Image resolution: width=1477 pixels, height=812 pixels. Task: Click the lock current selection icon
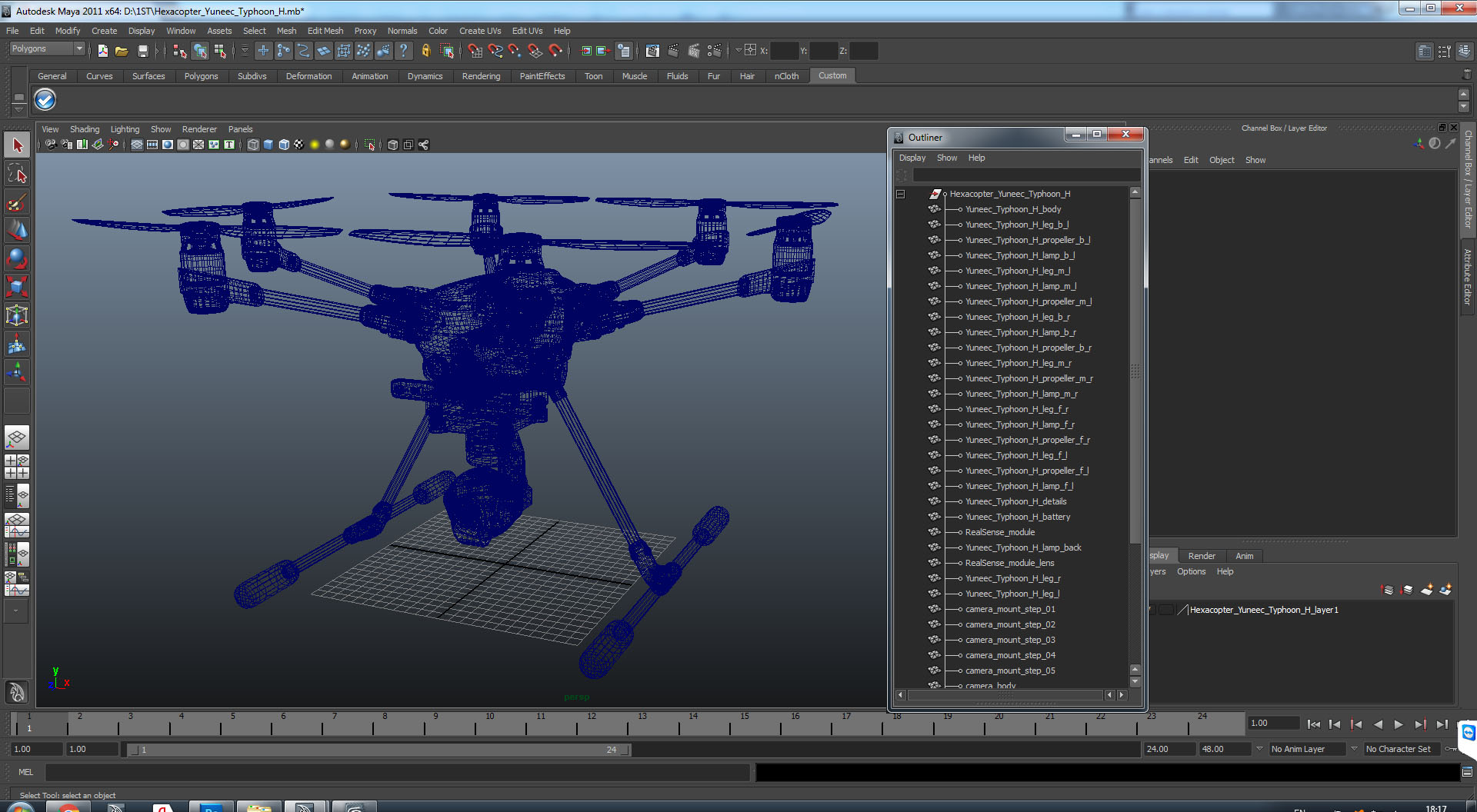tap(425, 51)
